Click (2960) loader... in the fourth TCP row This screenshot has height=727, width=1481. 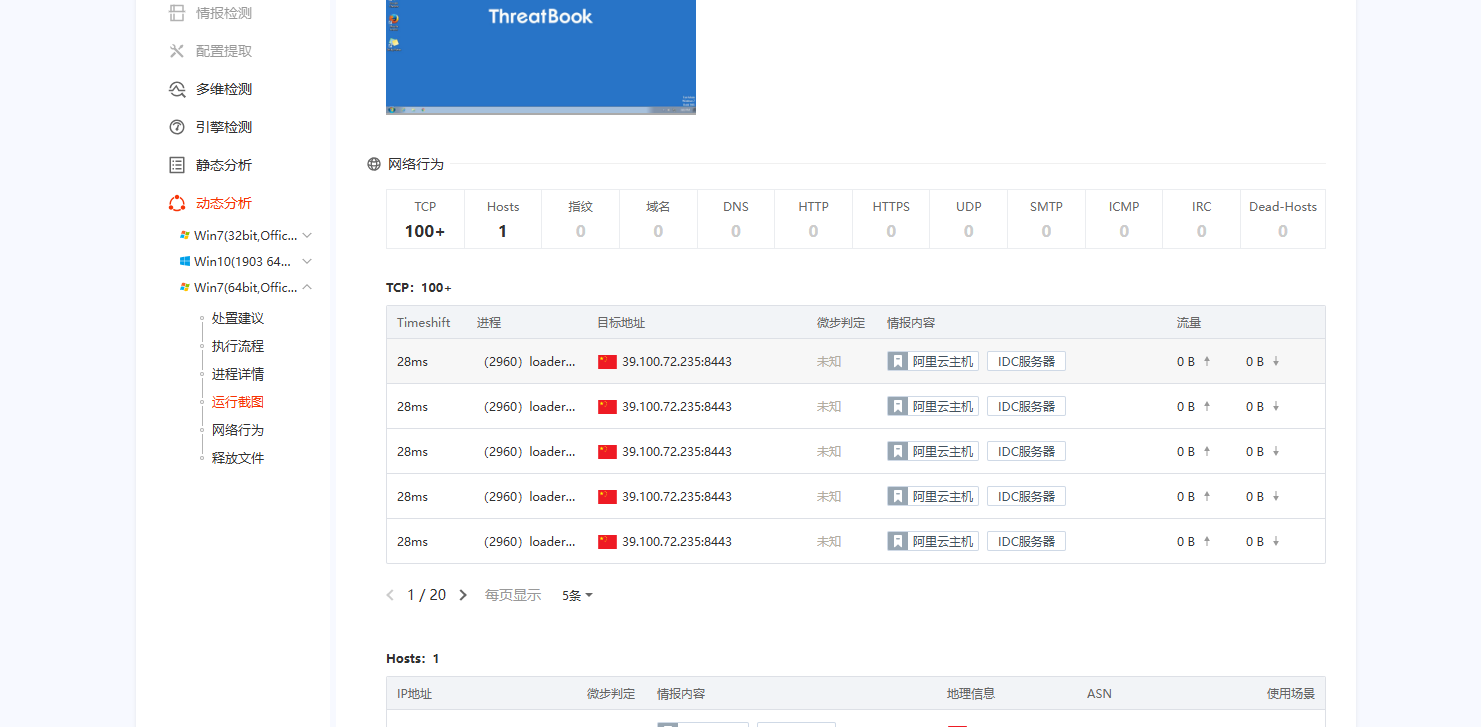[x=529, y=496]
